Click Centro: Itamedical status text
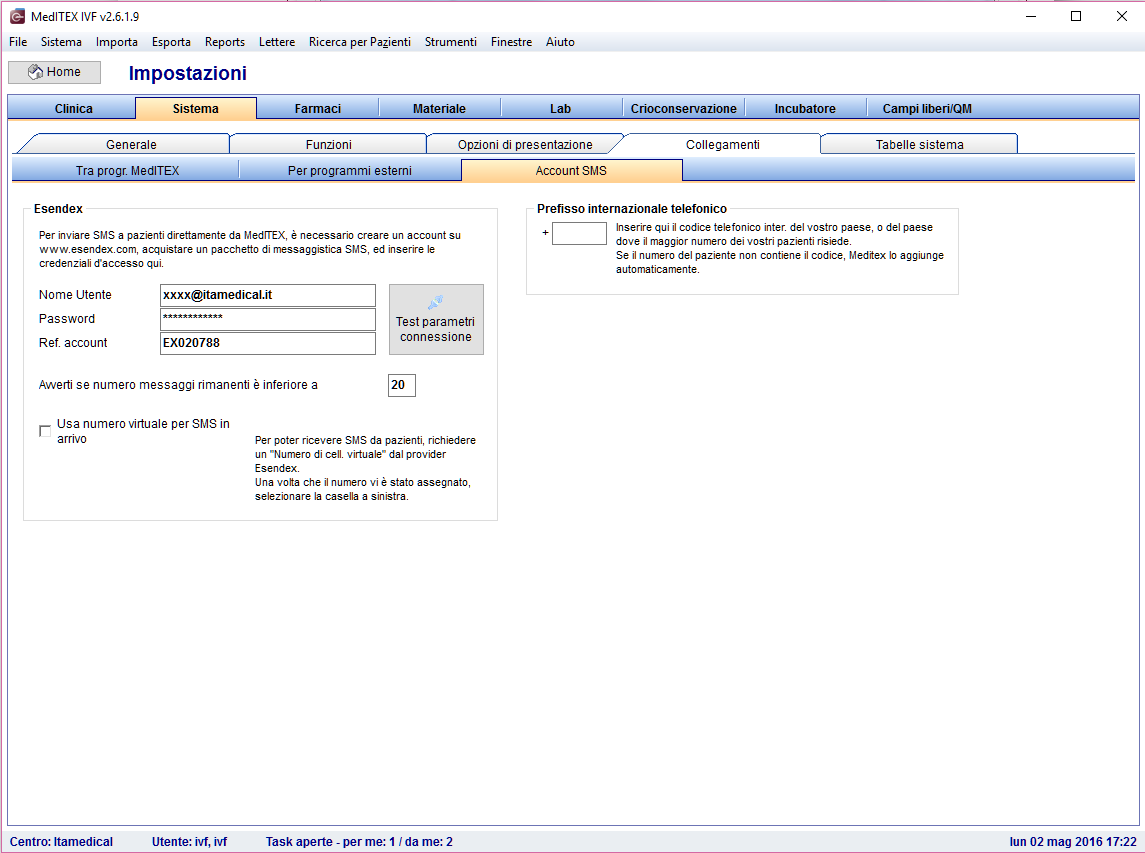Screen dimensions: 1145x853 coord(61,841)
